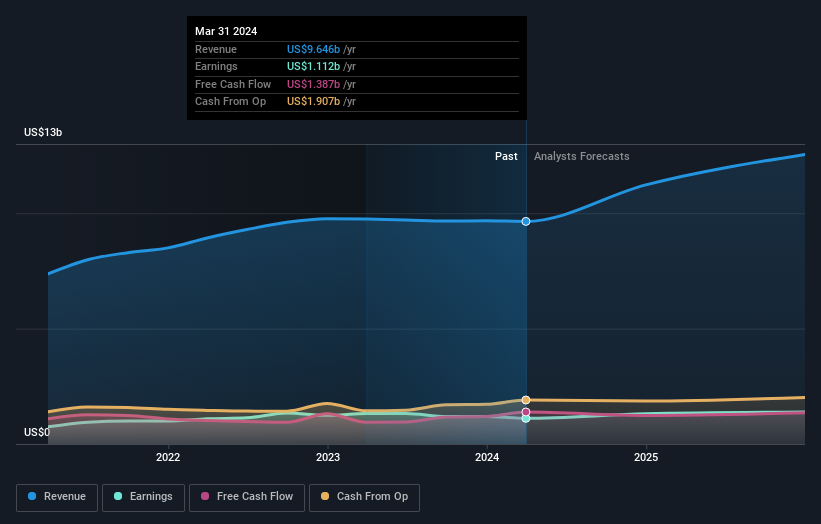The image size is (821, 524).
Task: Click the Cash From Op label in tooltip
Action: point(230,102)
